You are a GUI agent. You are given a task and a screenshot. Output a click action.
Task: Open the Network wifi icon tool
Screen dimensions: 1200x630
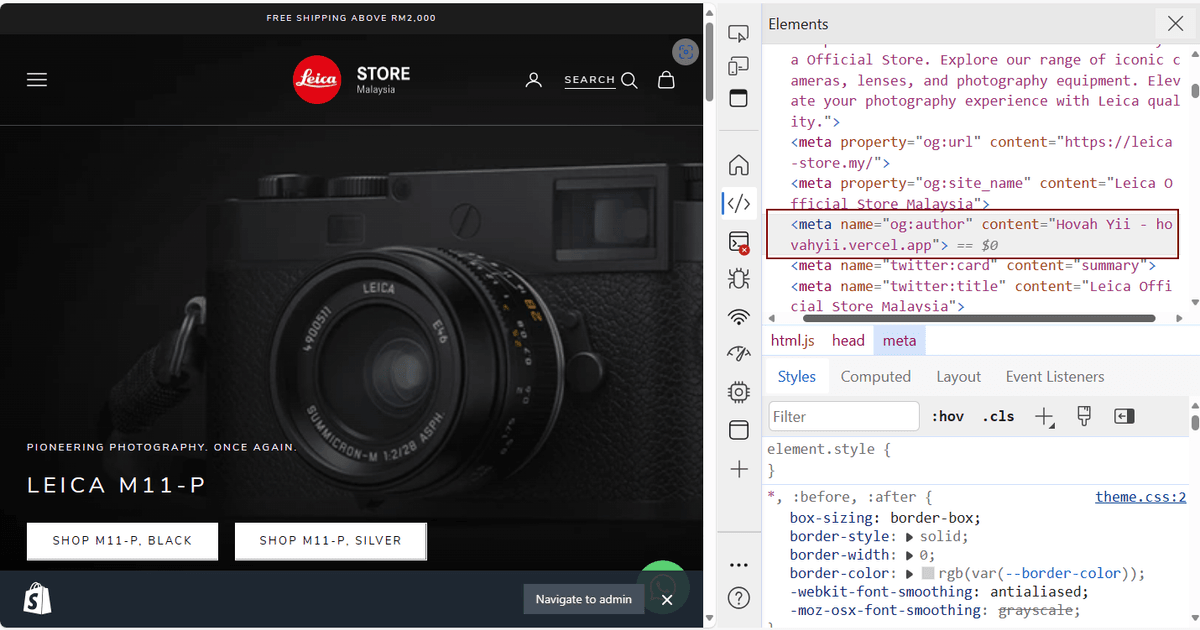pyautogui.click(x=738, y=318)
